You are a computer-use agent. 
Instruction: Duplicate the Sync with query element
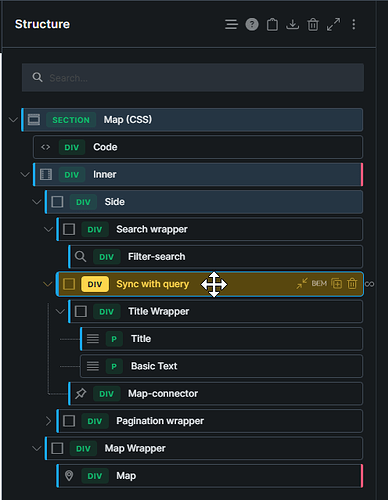pyautogui.click(x=337, y=284)
